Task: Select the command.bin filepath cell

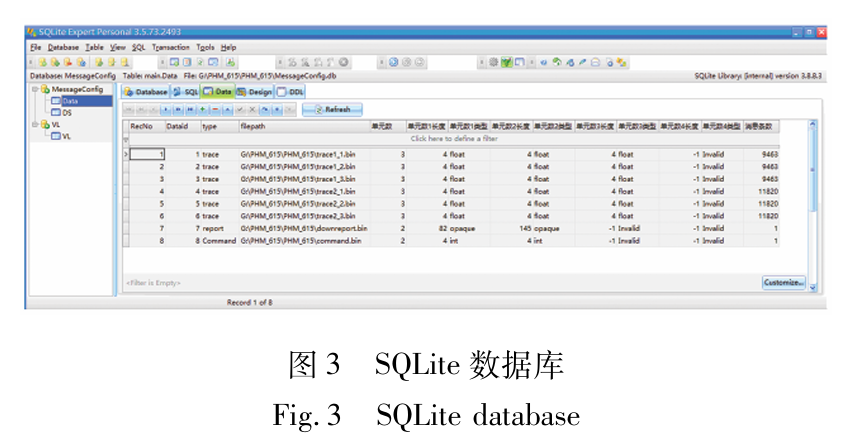Action: pos(304,241)
